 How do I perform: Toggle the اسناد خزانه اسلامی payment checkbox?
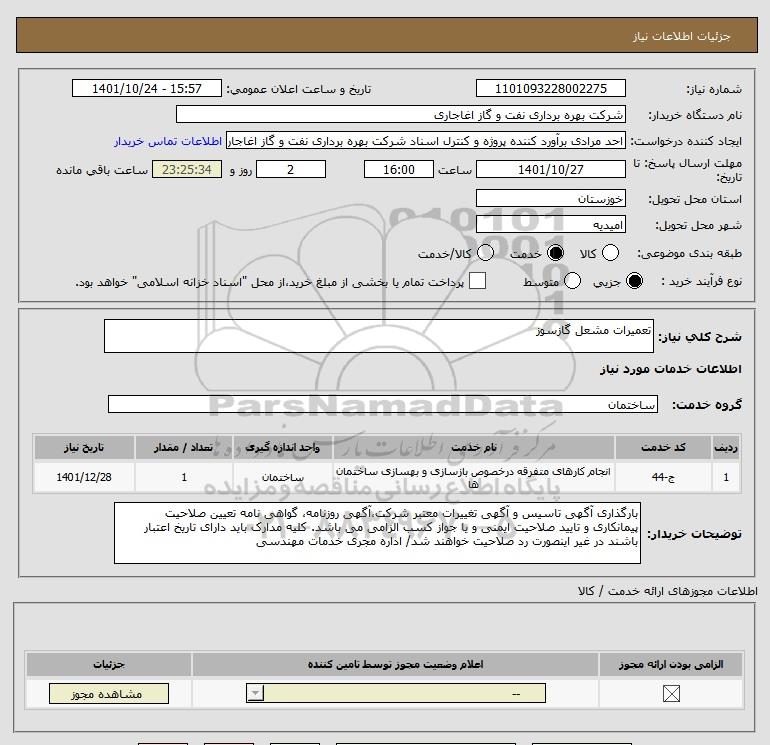477,281
